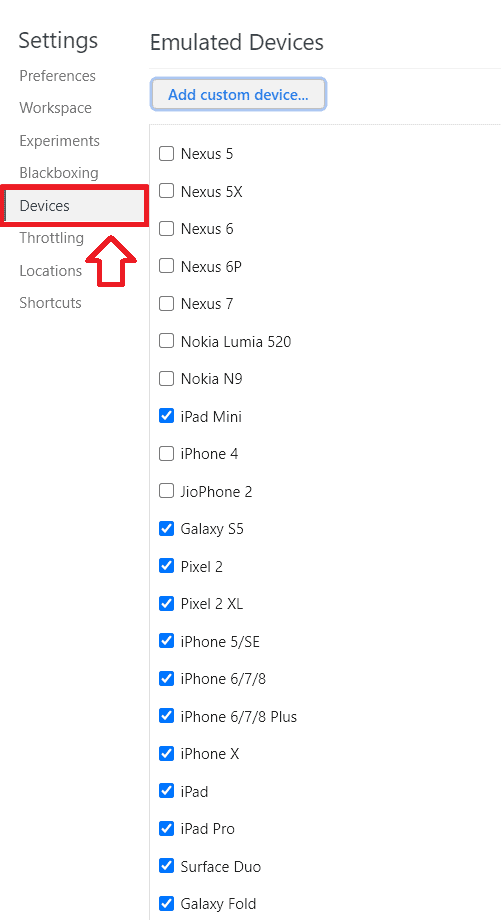The height and width of the screenshot is (920, 501).
Task: Uncheck the iPad Pro checkbox
Action: coord(167,828)
